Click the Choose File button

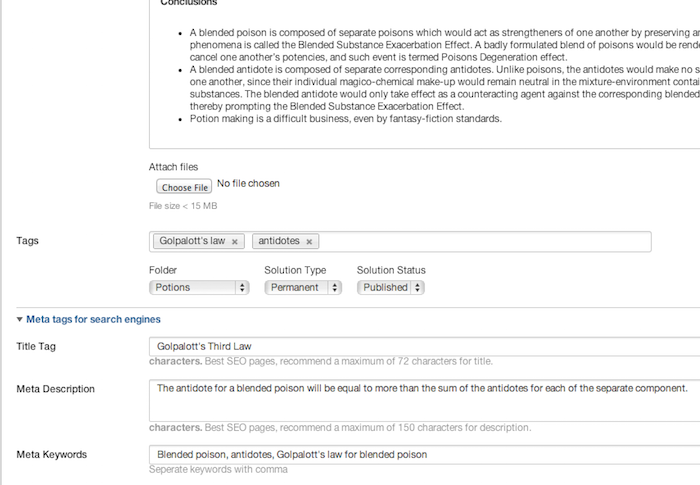point(184,187)
